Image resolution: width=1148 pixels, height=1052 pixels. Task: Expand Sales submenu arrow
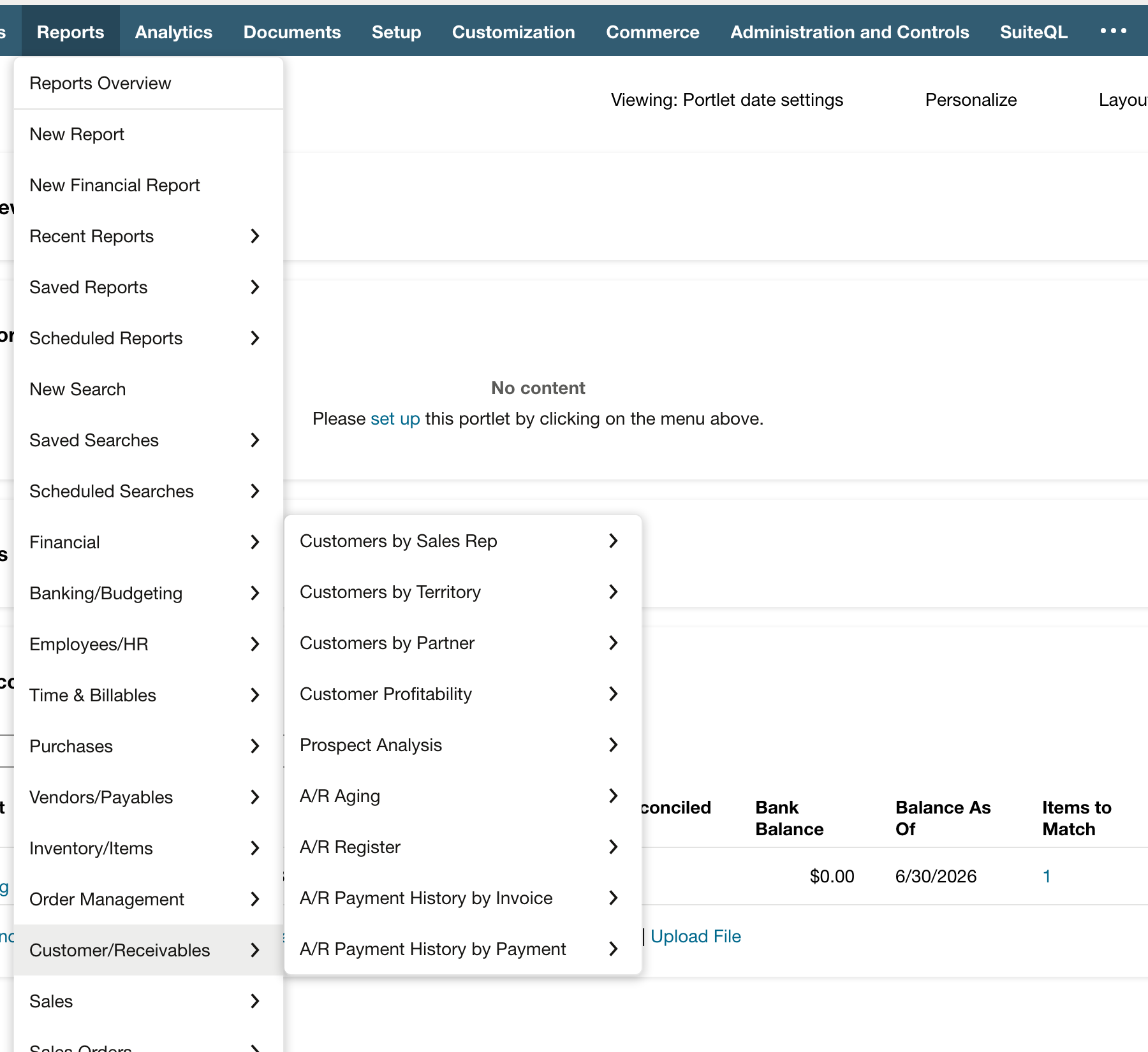point(254,1001)
